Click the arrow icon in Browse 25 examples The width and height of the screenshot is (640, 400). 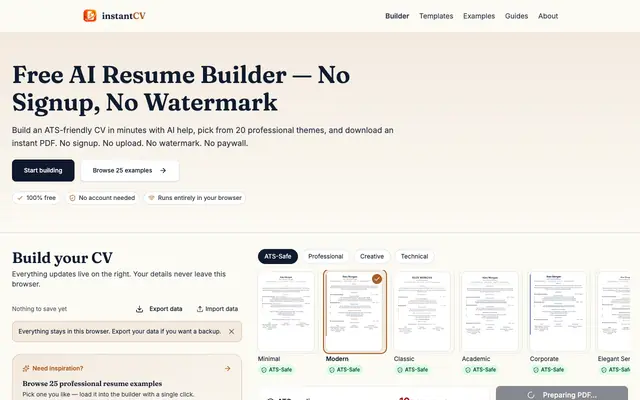point(163,171)
